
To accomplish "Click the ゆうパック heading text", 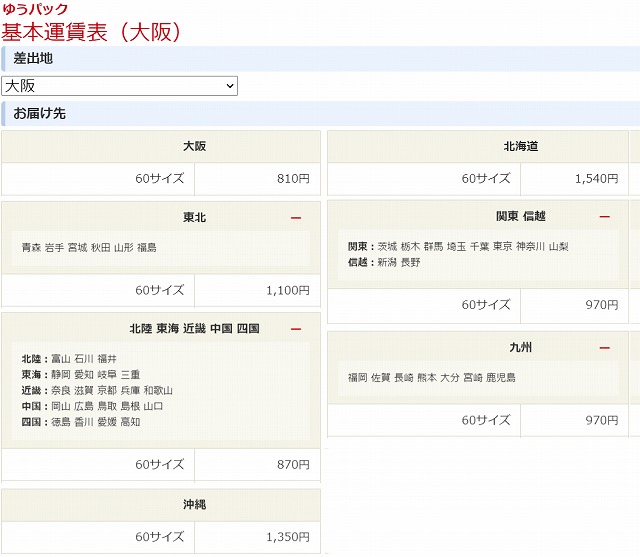I will point(35,9).
